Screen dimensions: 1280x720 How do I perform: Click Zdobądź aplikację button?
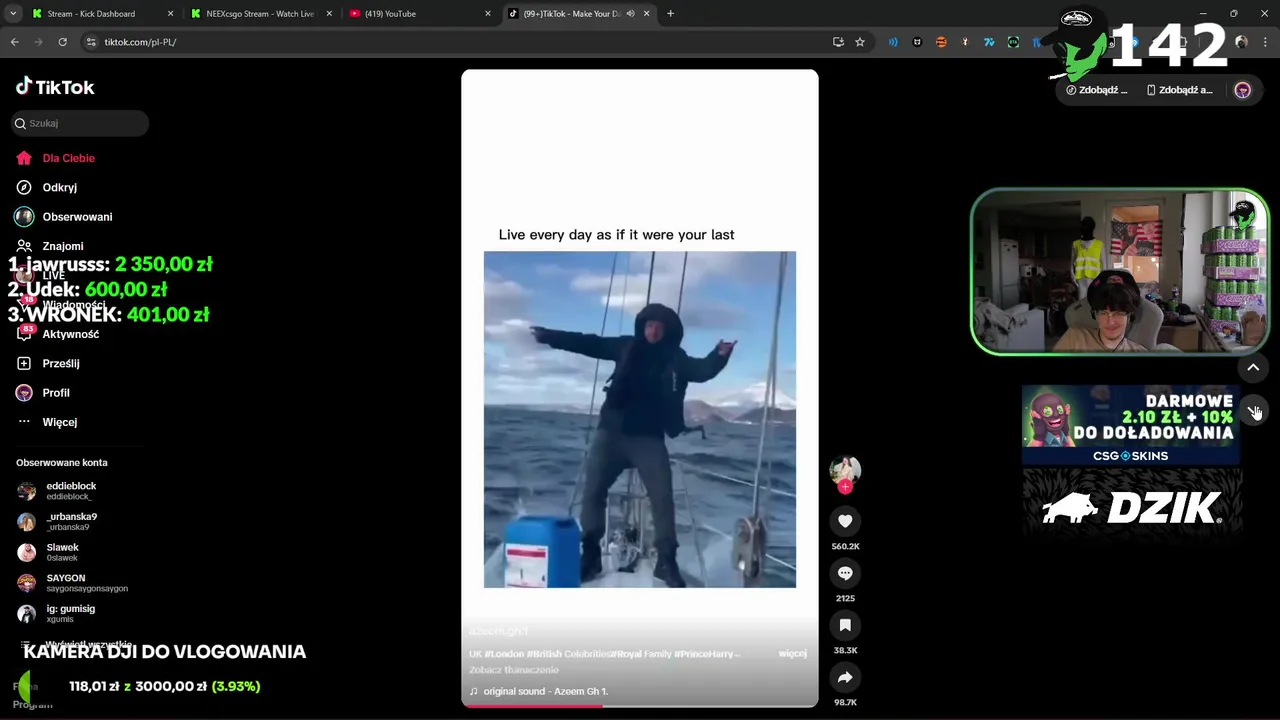point(1180,90)
